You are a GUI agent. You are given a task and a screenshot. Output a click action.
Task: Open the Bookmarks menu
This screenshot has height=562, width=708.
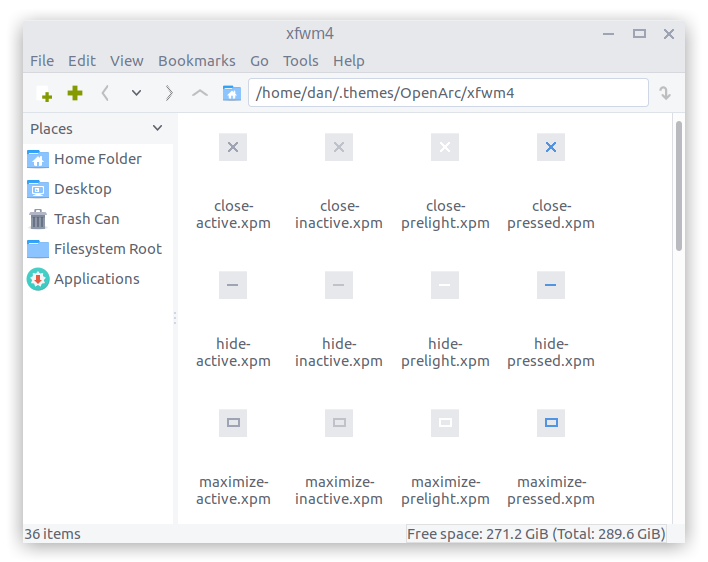196,61
